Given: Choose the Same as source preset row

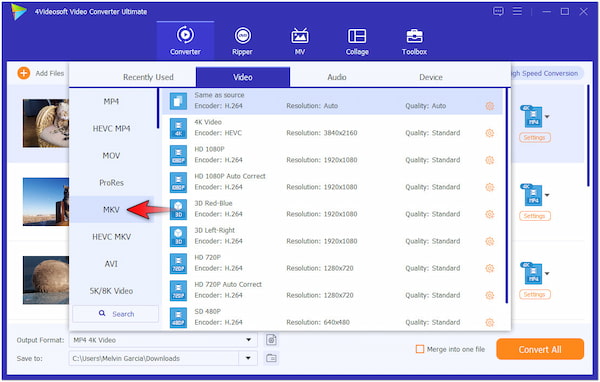Looking at the screenshot, I should point(332,101).
